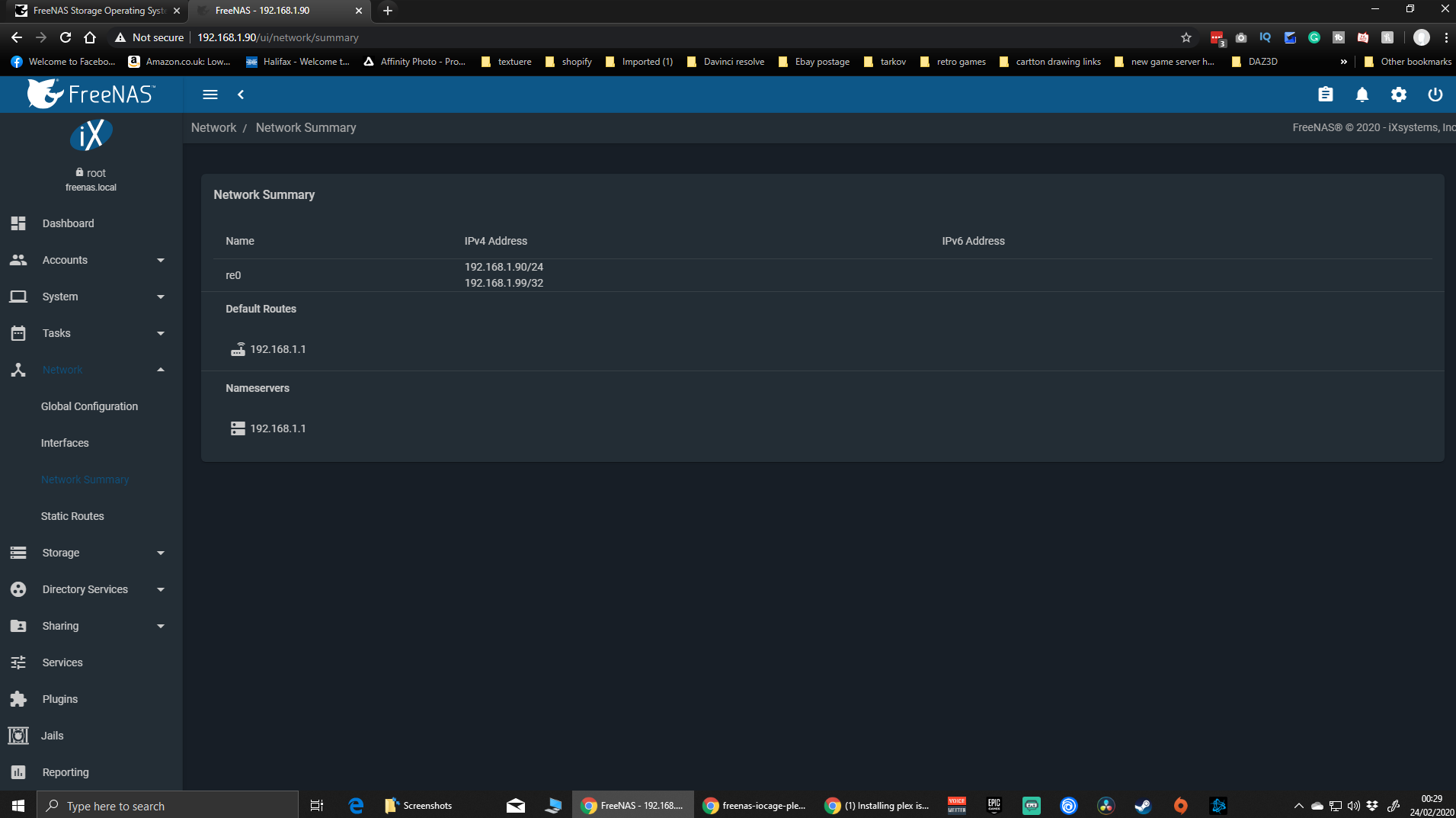This screenshot has width=1456, height=818.
Task: Click the taskbar clock and date
Action: click(1432, 806)
